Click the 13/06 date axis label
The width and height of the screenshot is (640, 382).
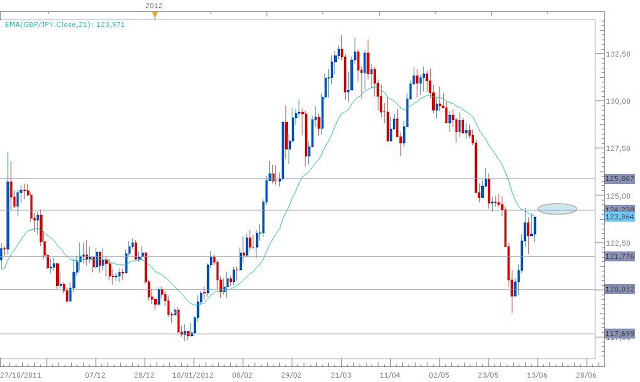(537, 375)
